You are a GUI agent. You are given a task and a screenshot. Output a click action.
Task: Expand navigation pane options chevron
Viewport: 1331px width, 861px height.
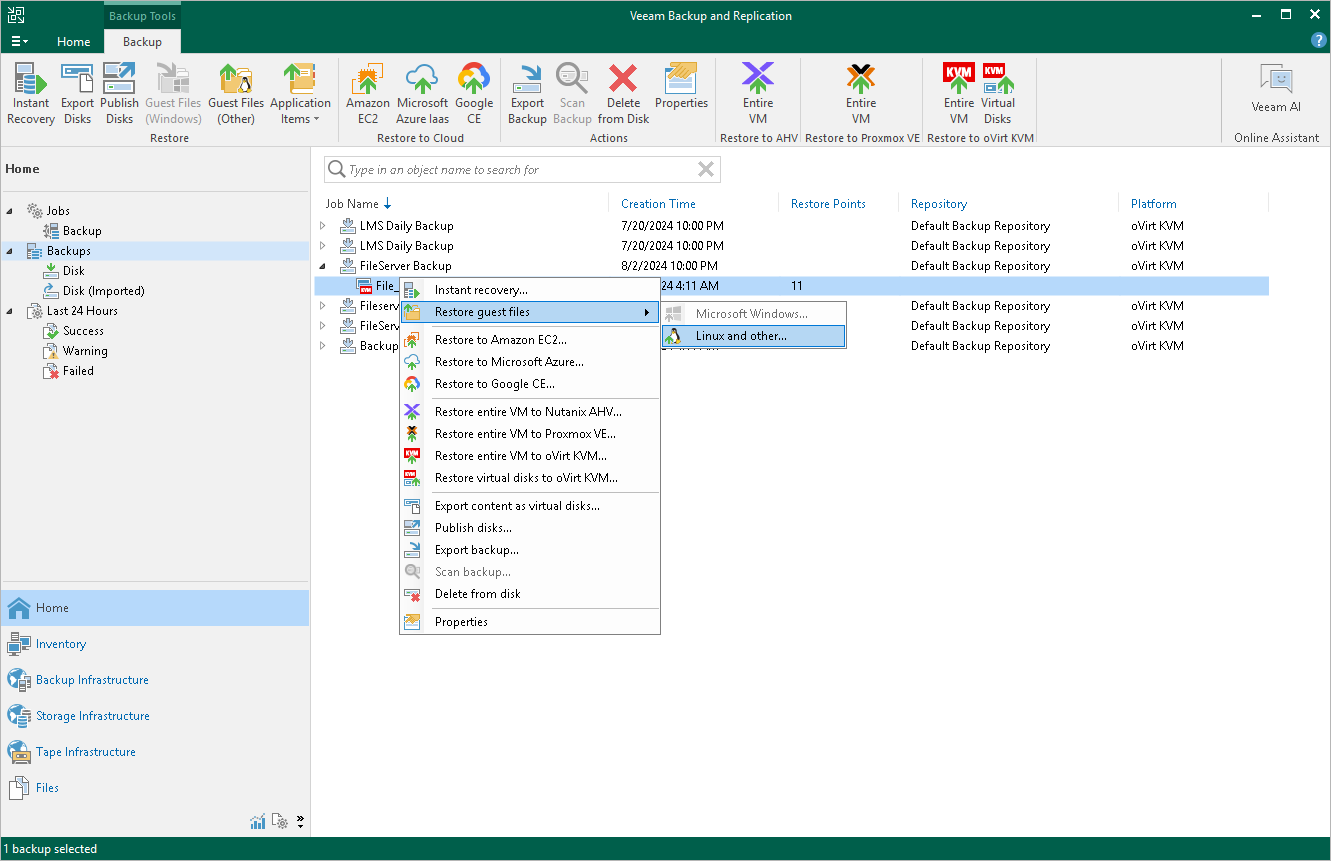click(300, 822)
